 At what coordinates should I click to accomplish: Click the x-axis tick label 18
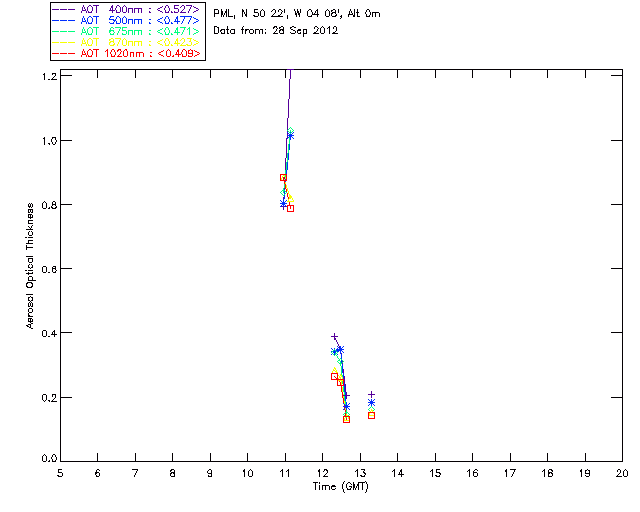(548, 473)
